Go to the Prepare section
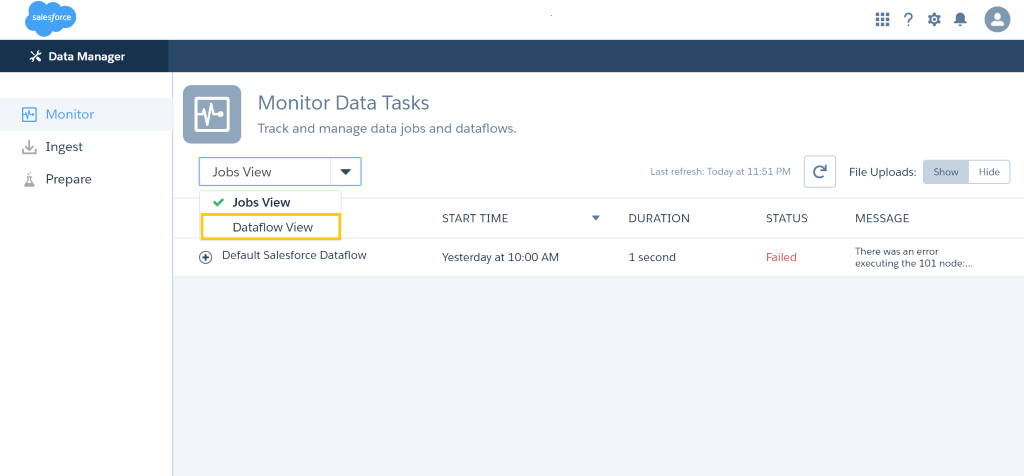 (x=86, y=180)
